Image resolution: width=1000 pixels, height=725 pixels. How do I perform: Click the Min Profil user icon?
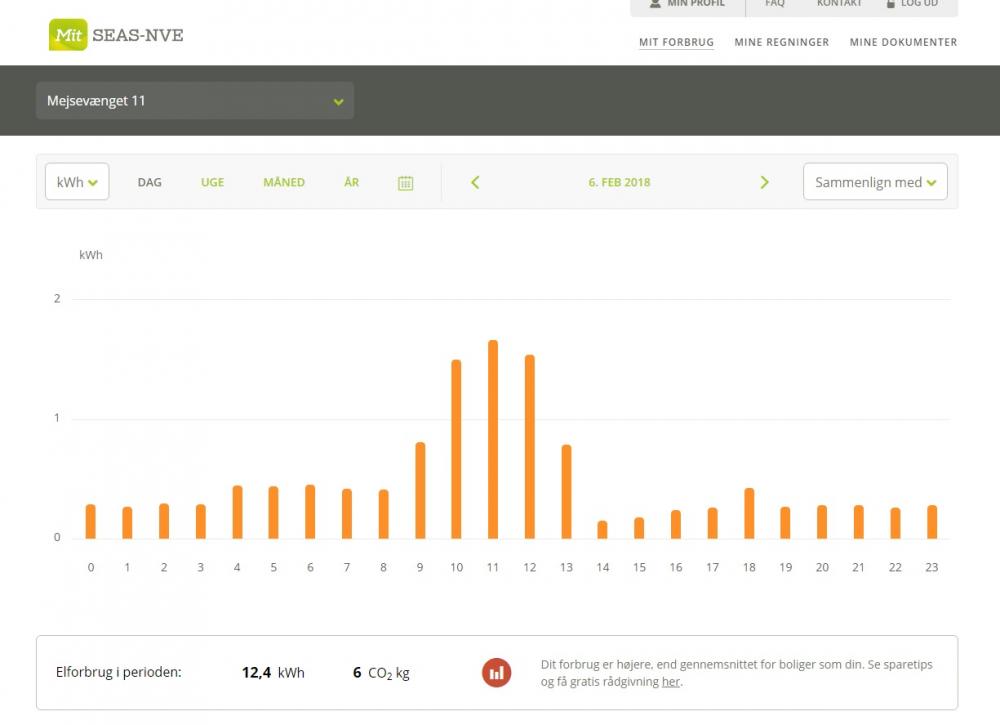[655, 4]
